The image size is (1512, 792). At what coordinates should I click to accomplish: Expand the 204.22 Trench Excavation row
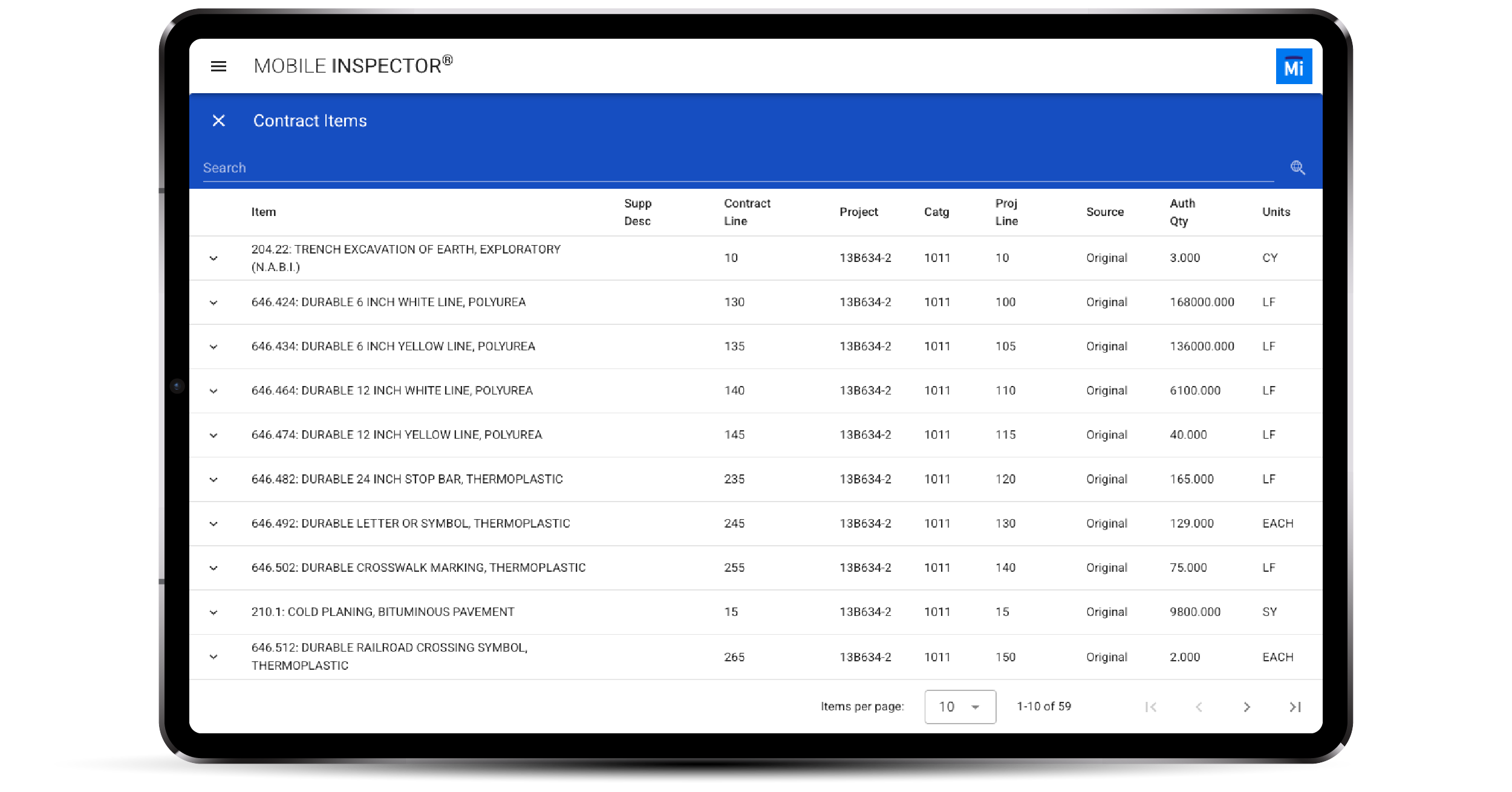(x=213, y=258)
